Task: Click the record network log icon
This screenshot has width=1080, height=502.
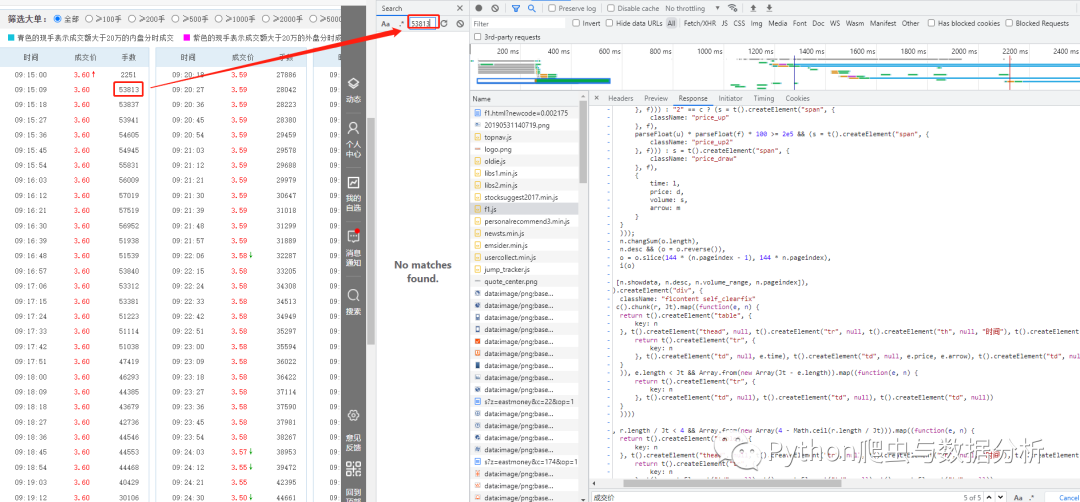Action: [x=479, y=9]
